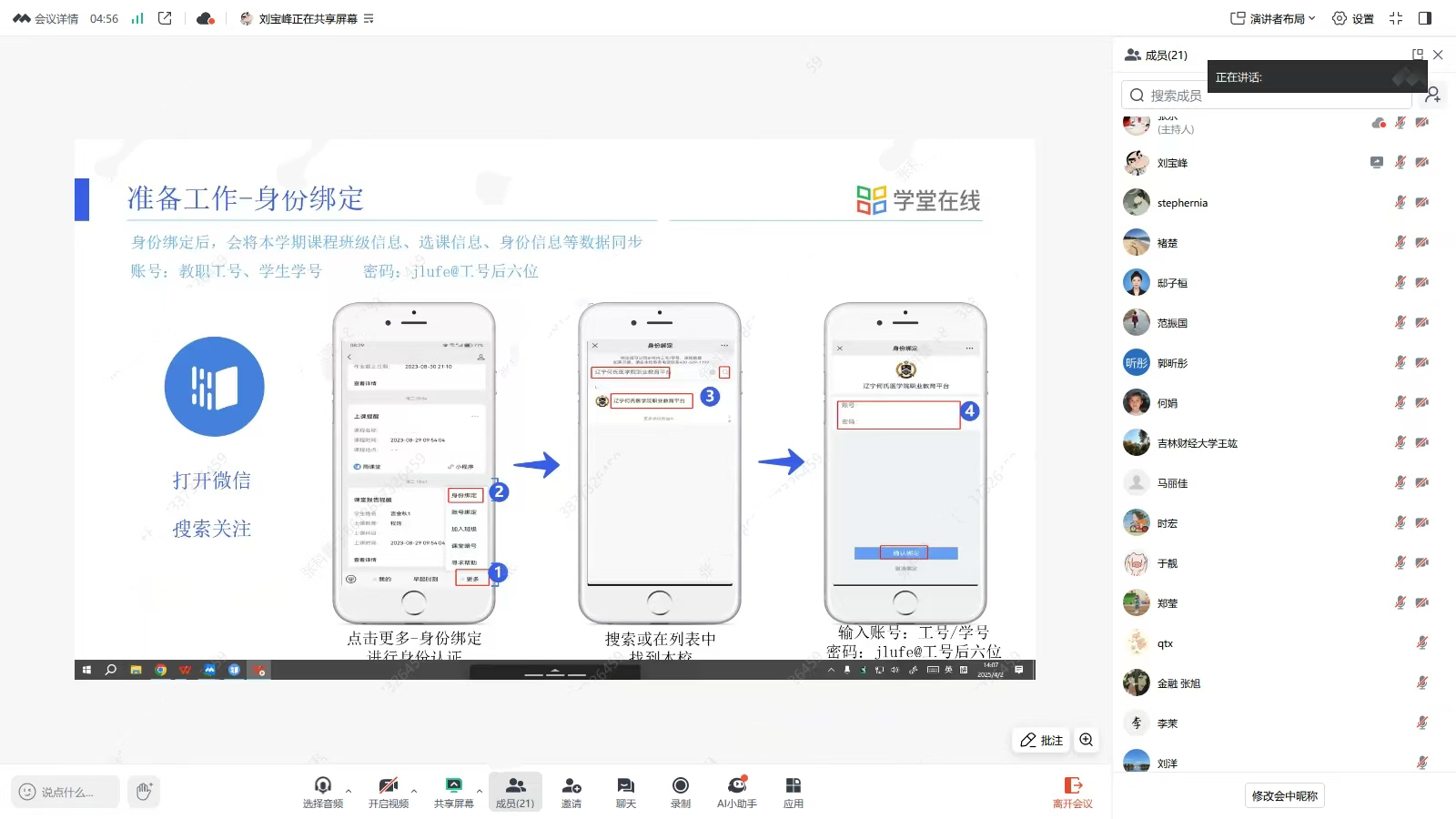Expand arrow next to 共享屏幕
1456x819 pixels.
(480, 791)
